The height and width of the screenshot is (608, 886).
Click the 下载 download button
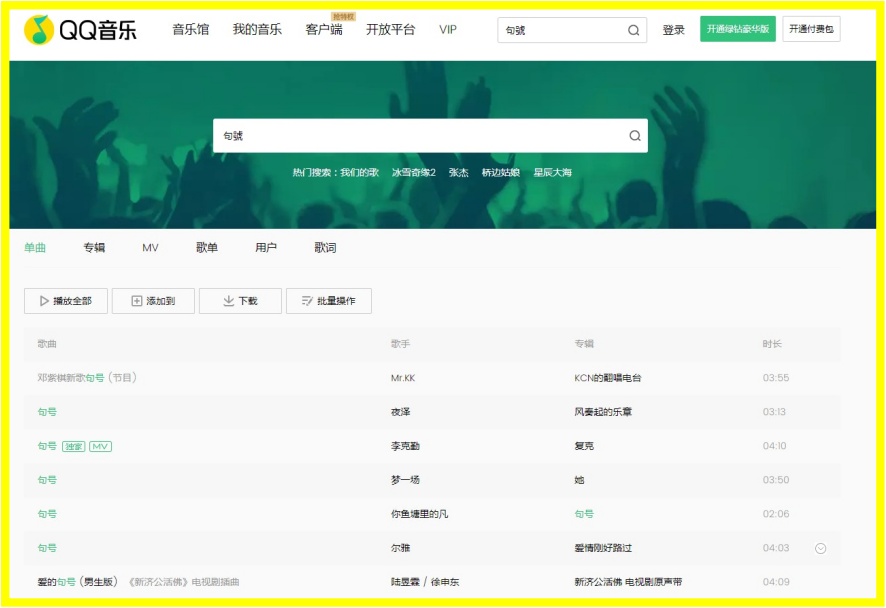(240, 301)
